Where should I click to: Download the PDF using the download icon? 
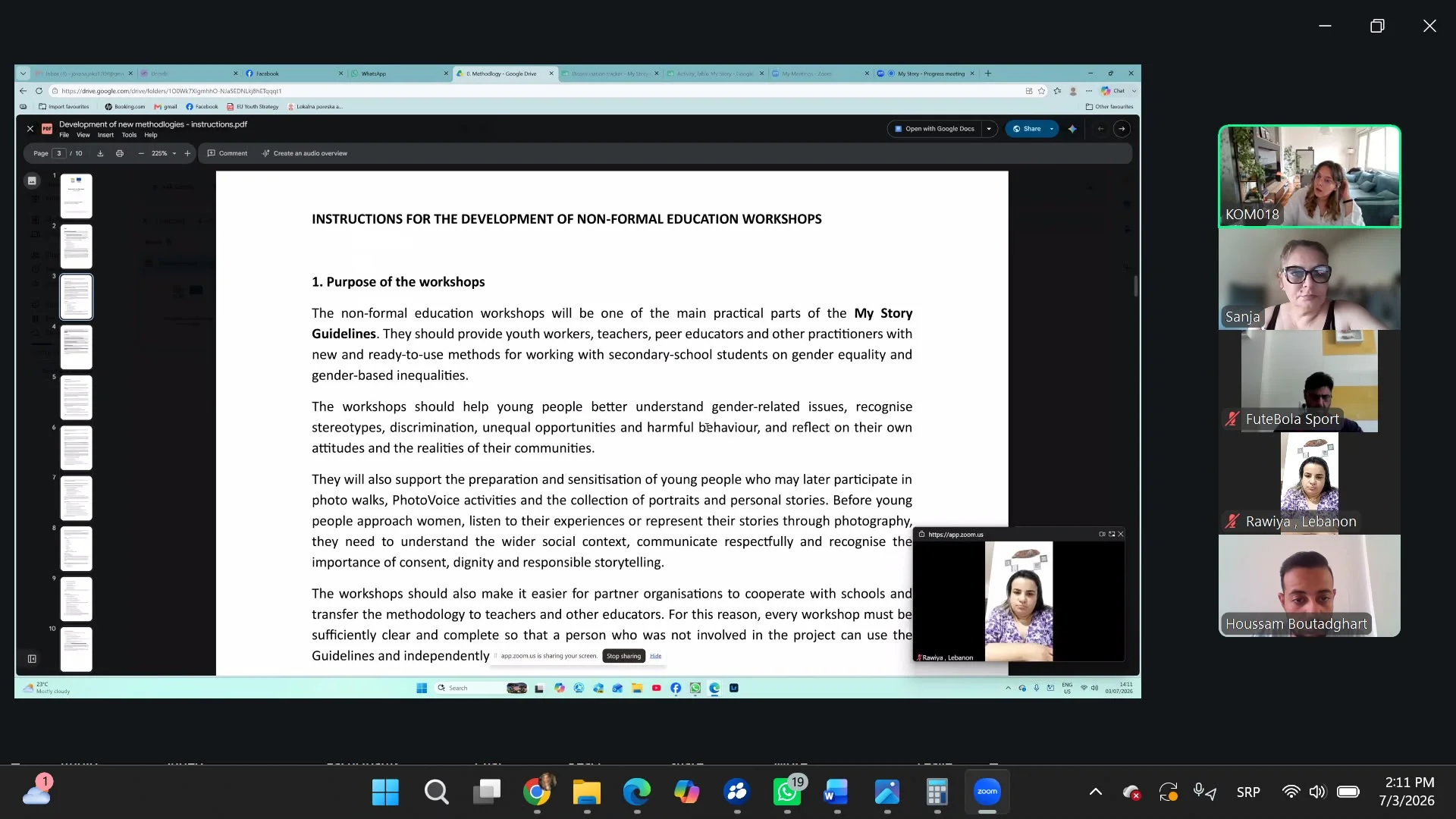[100, 153]
